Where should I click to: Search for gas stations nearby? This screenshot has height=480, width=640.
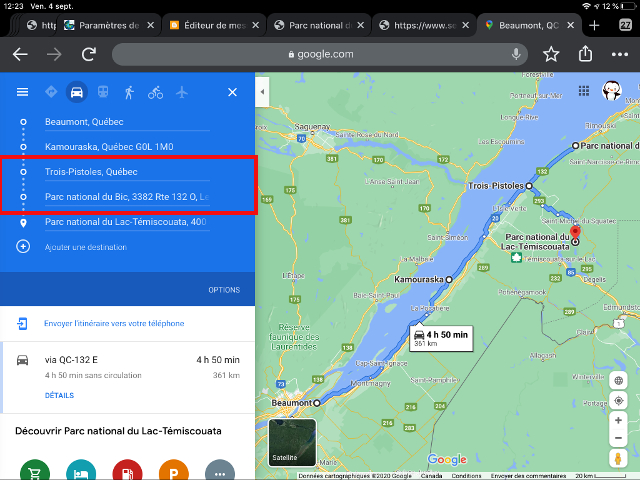pyautogui.click(x=127, y=472)
